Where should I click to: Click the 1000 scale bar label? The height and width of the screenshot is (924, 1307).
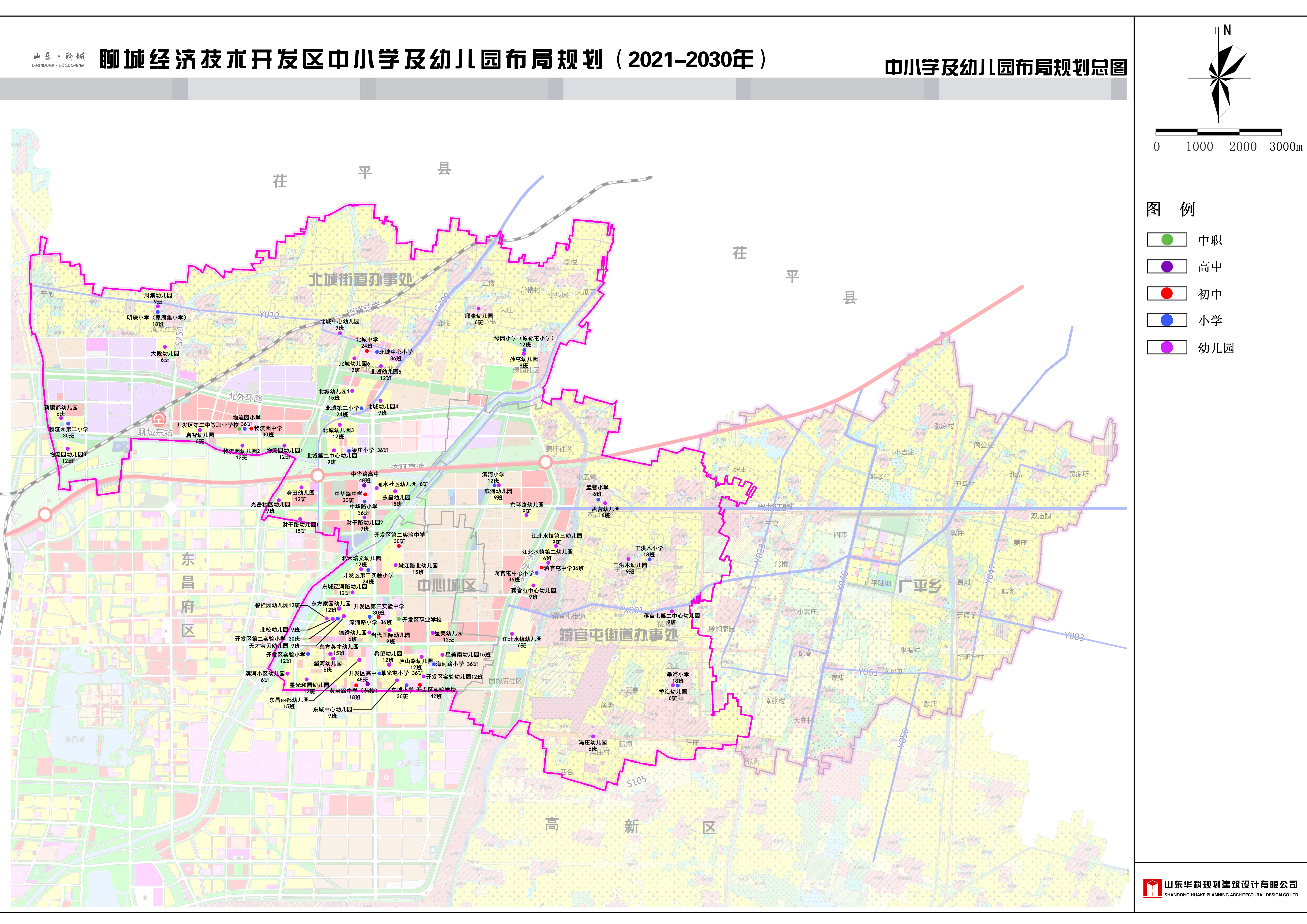(1199, 147)
